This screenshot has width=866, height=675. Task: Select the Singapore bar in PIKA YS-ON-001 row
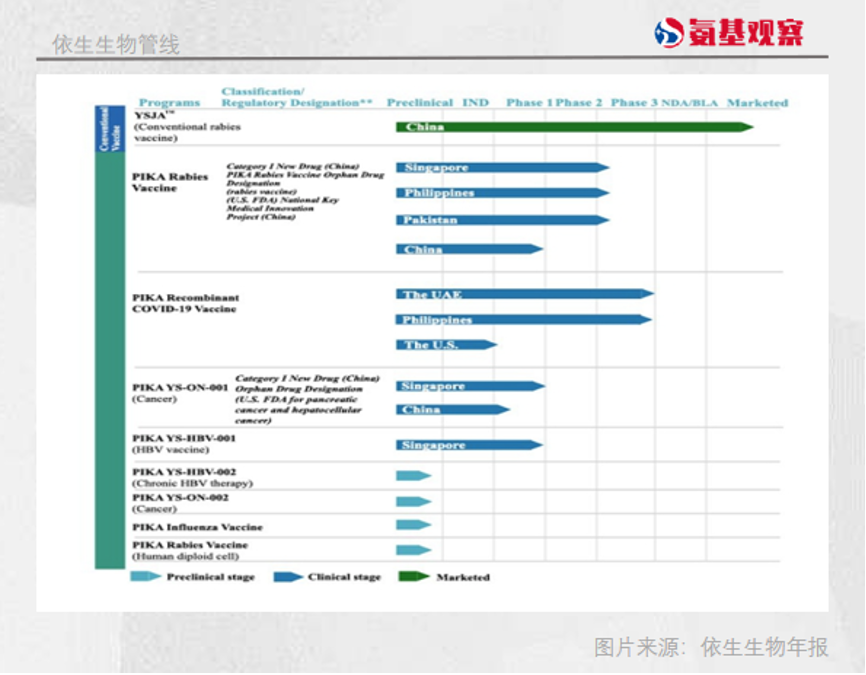pos(471,386)
